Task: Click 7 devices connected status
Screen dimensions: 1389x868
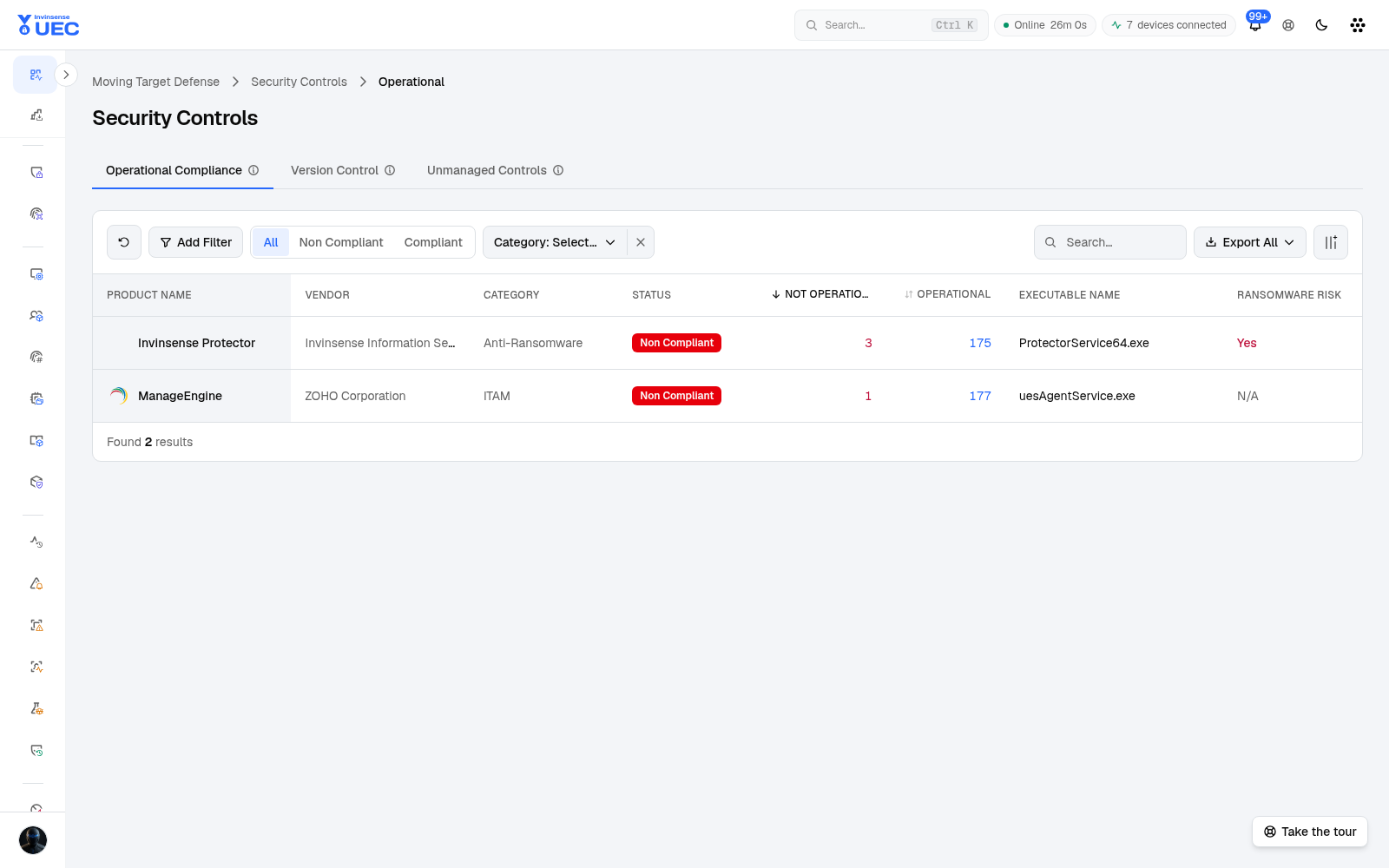Action: [1168, 25]
